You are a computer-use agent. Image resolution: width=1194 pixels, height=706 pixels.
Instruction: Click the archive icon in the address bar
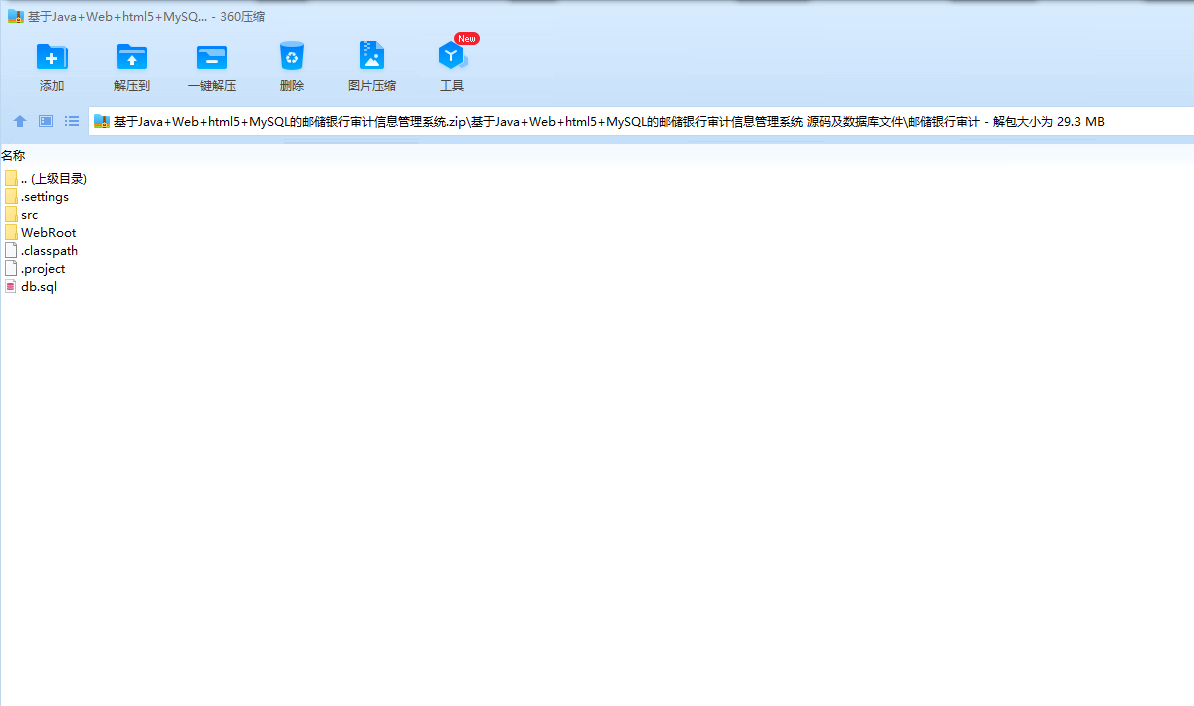click(102, 121)
